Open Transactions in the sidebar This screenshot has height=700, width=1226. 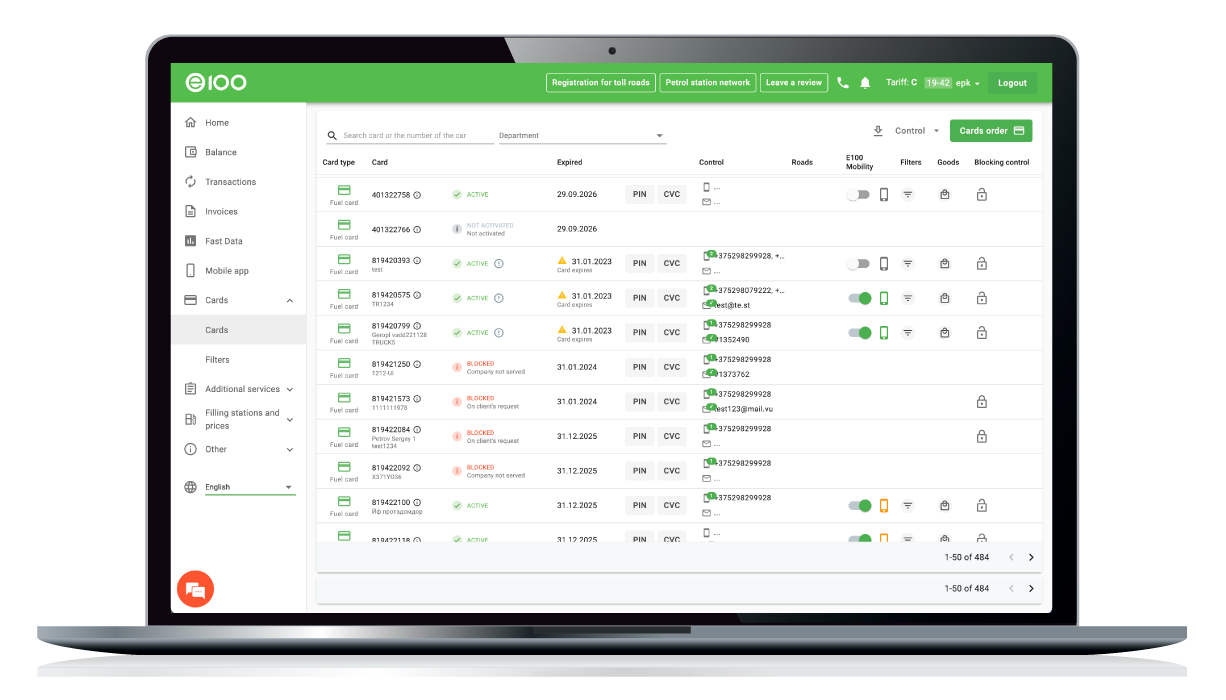click(x=230, y=182)
